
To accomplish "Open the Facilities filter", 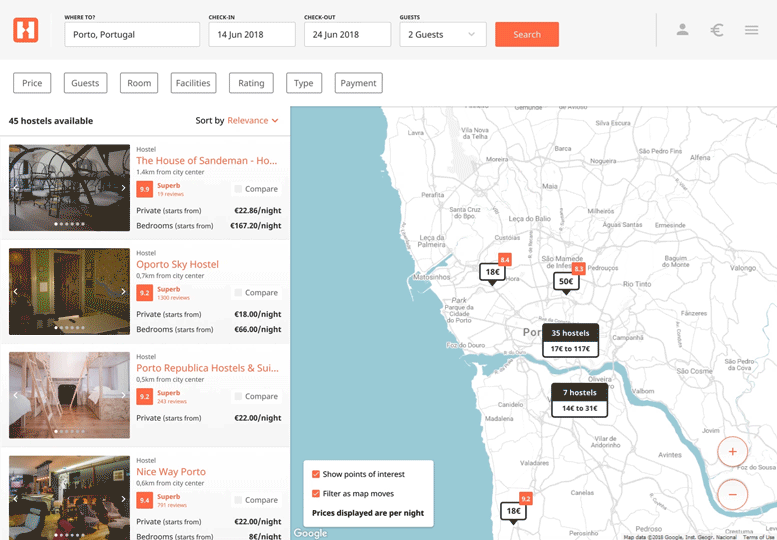I will (193, 83).
